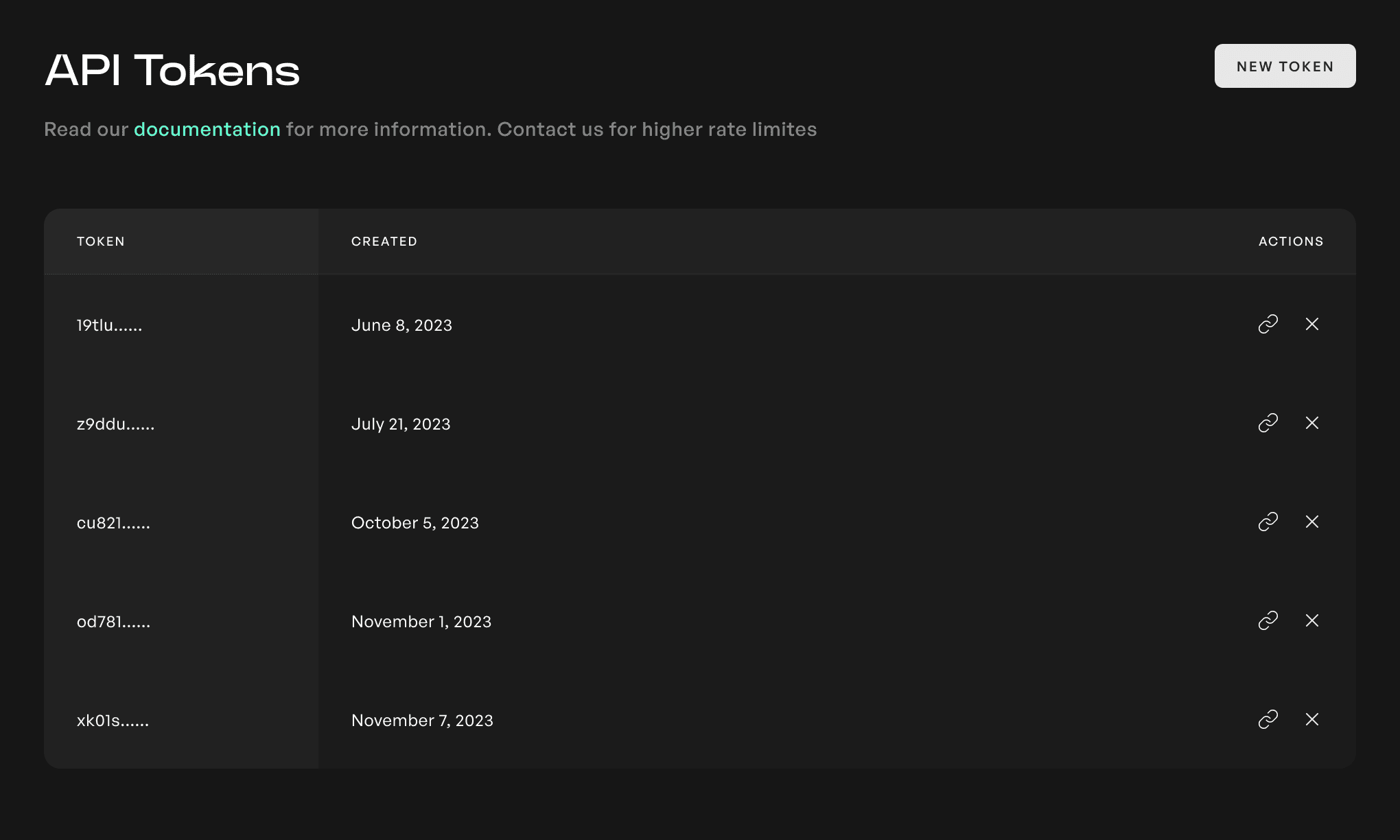Revoke the z9ddu token
The image size is (1400, 840).
pos(1311,423)
